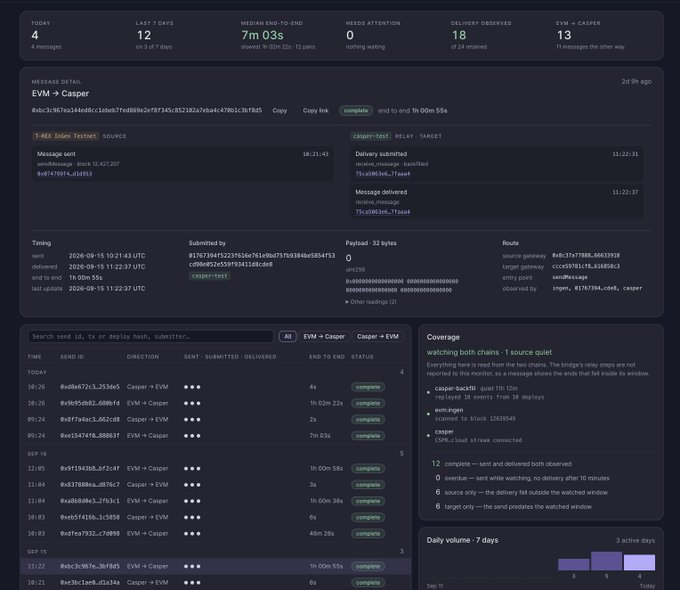680x590 pixels.
Task: Focus the search send id input field
Action: pos(150,337)
